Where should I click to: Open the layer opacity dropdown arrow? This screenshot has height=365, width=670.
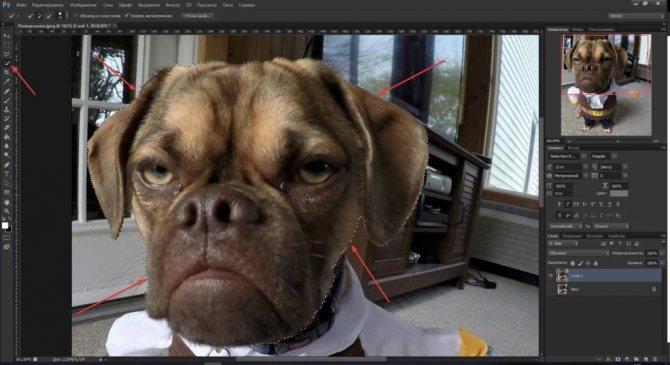[x=662, y=253]
